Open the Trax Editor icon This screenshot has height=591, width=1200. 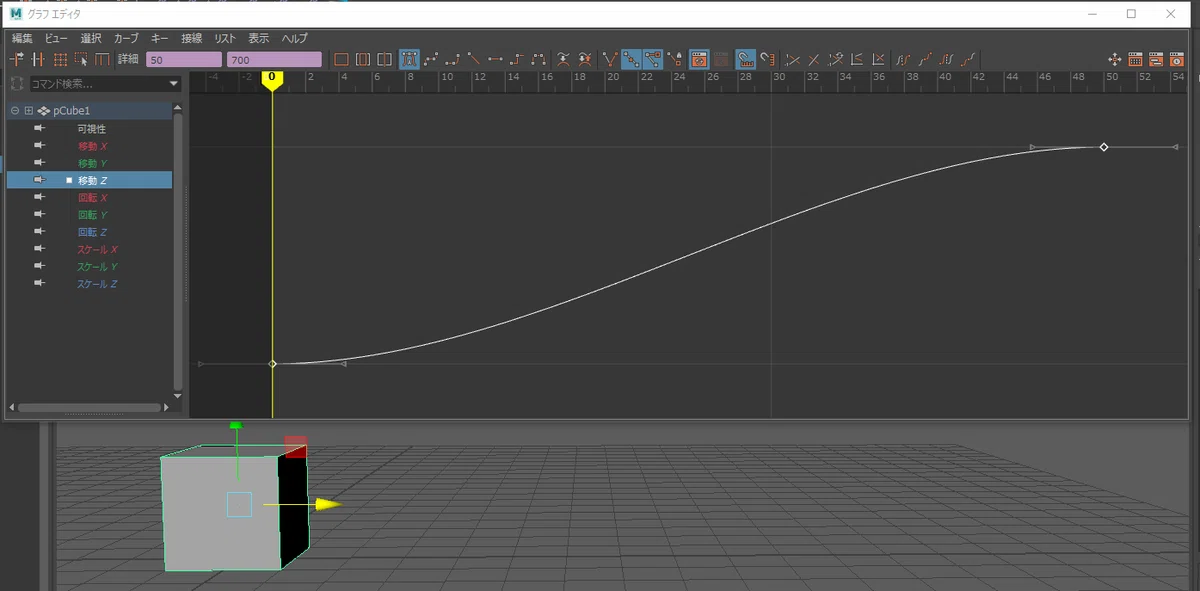click(x=1155, y=59)
